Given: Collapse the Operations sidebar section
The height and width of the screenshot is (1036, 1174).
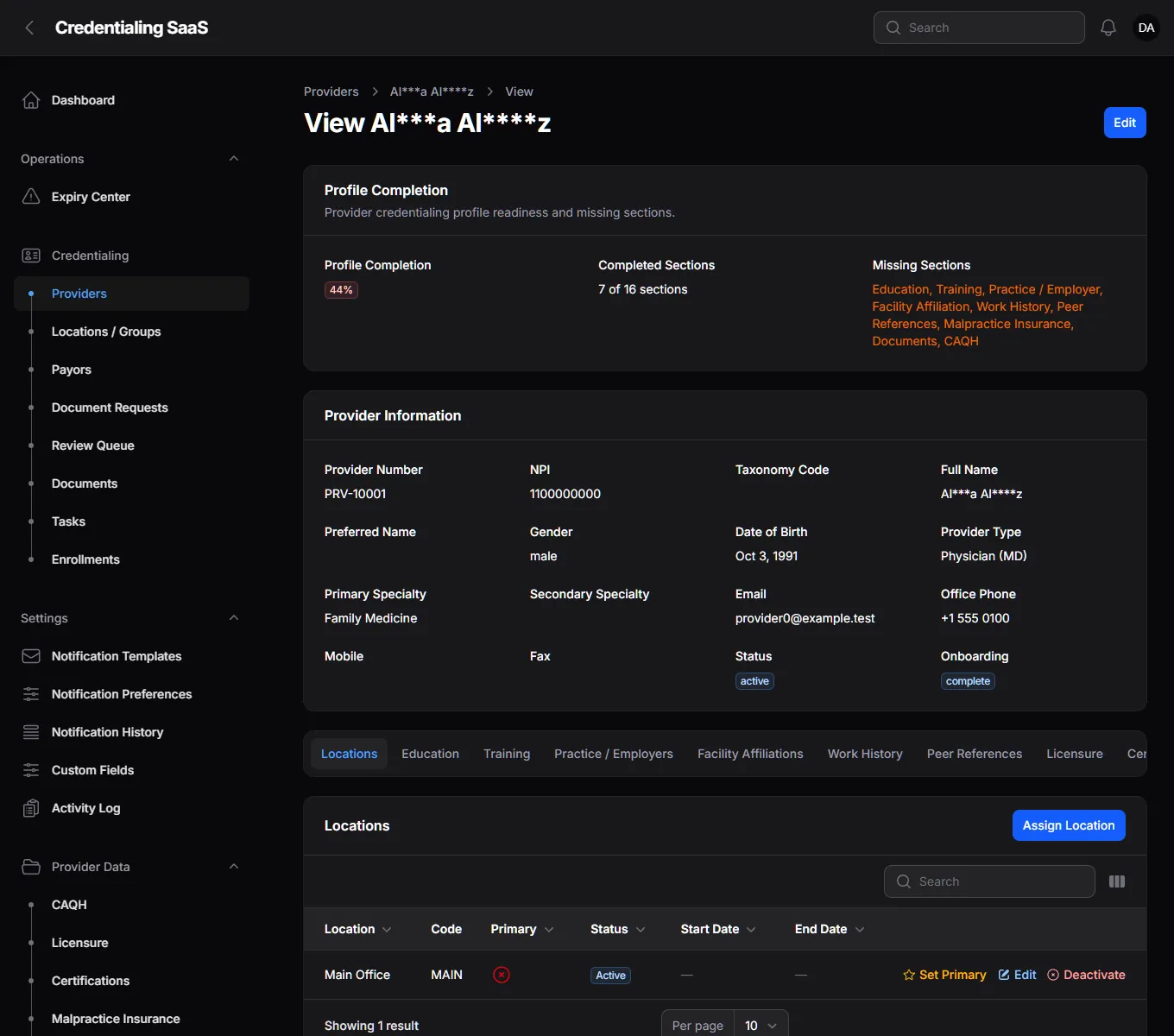Looking at the screenshot, I should point(234,159).
